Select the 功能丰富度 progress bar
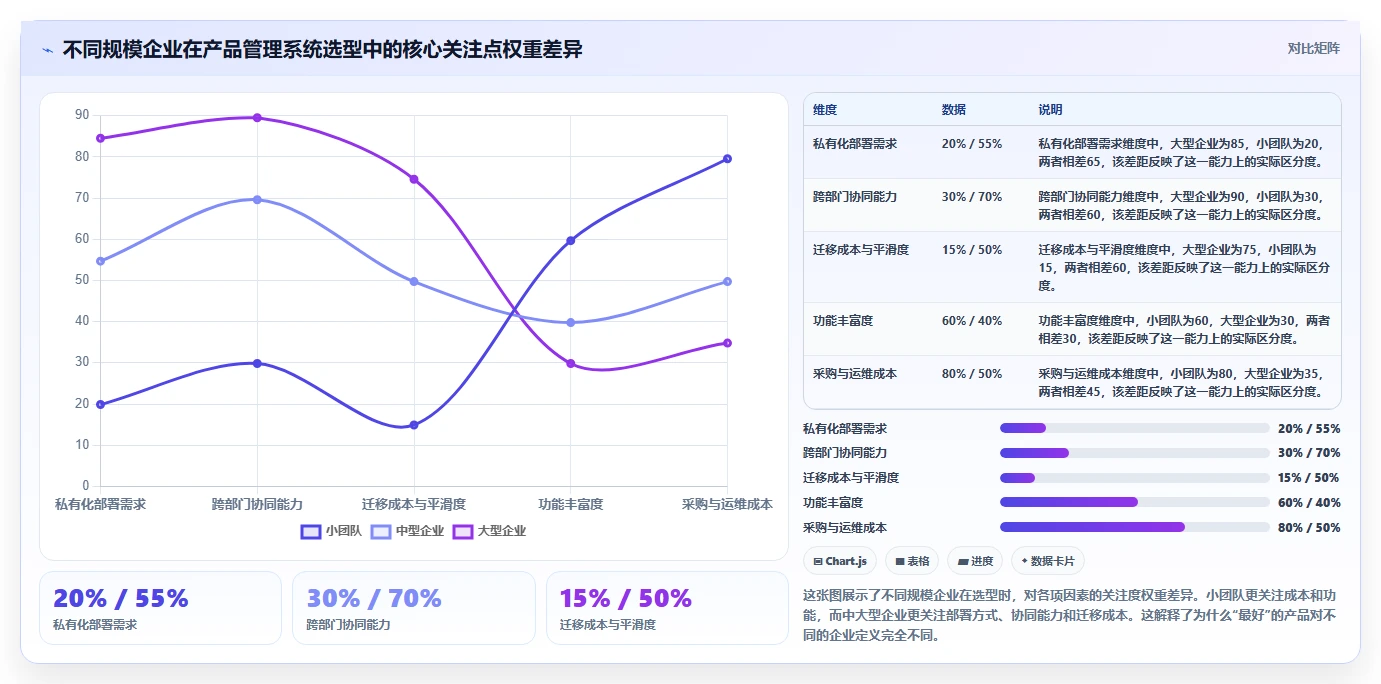 pyautogui.click(x=1135, y=502)
